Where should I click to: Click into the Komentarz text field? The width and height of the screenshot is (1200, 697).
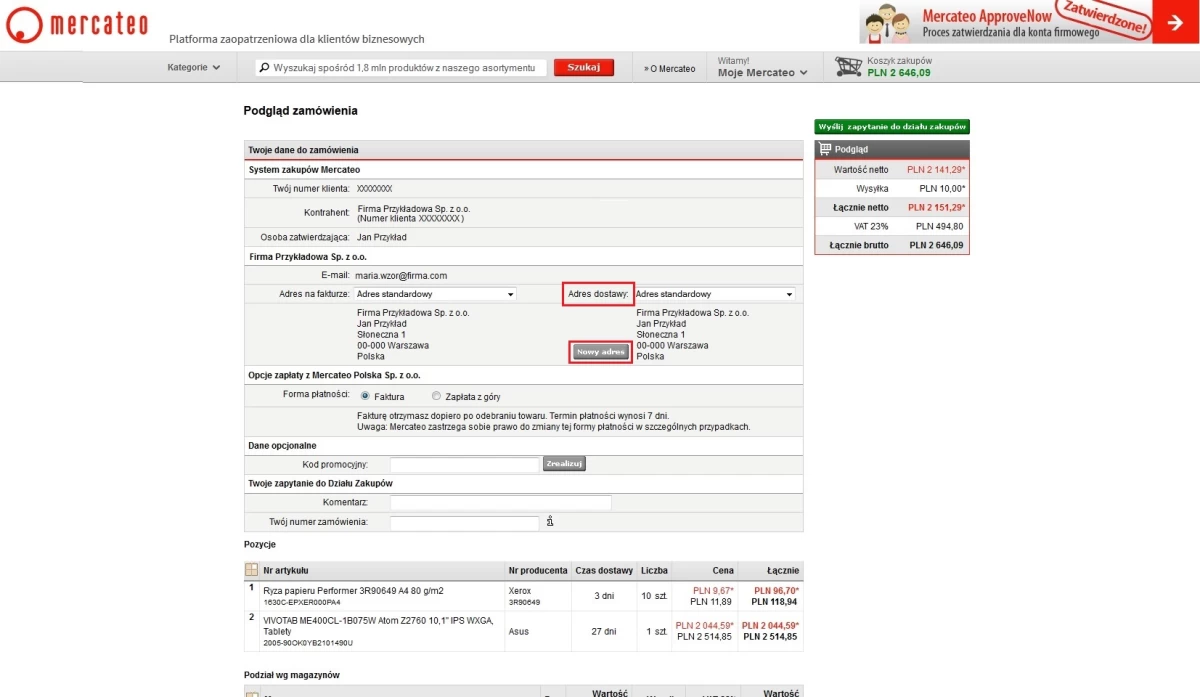[500, 502]
